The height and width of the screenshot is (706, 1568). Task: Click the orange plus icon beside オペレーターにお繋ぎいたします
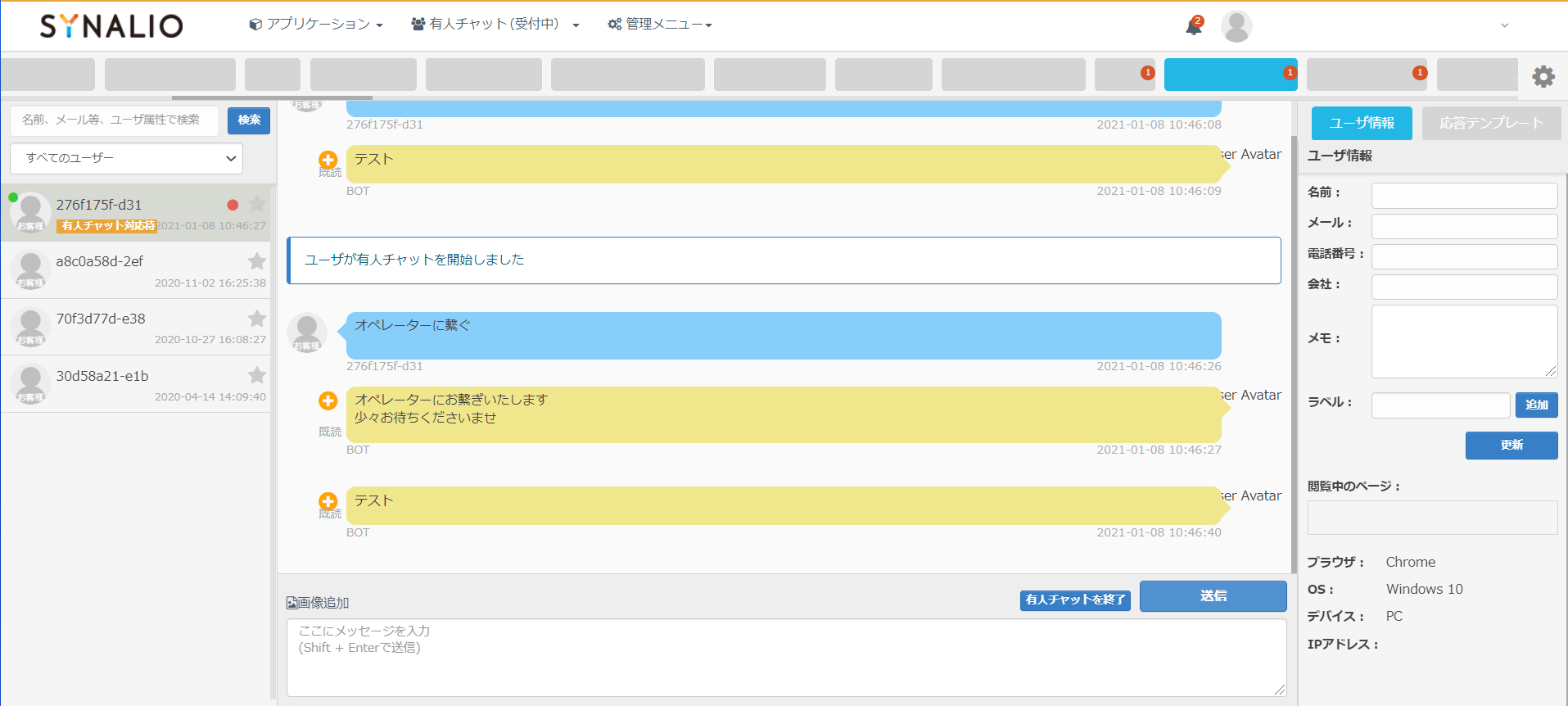point(328,401)
